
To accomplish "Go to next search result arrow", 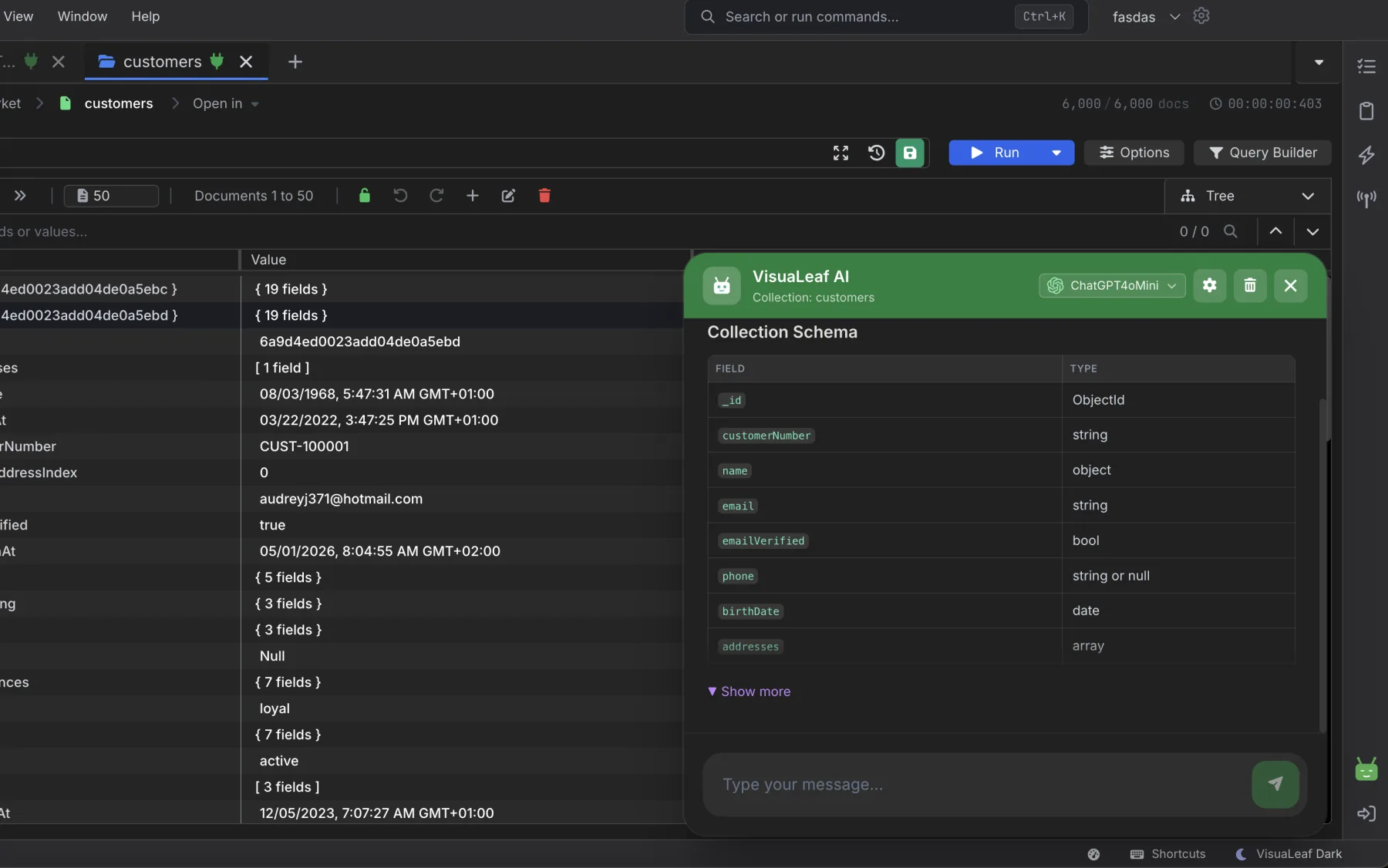I will tap(1312, 231).
